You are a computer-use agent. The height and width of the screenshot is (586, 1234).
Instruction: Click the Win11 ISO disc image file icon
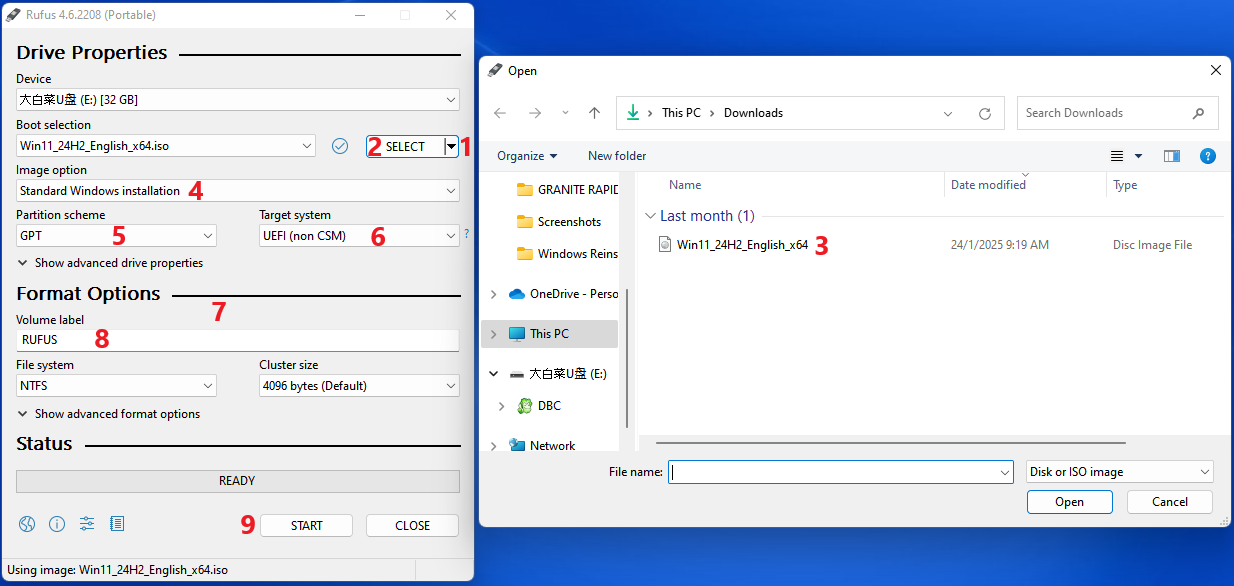click(665, 244)
